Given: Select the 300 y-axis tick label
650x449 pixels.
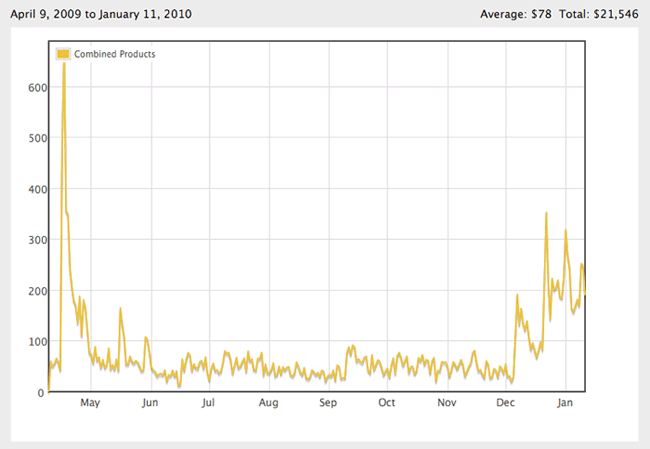Looking at the screenshot, I should [38, 240].
